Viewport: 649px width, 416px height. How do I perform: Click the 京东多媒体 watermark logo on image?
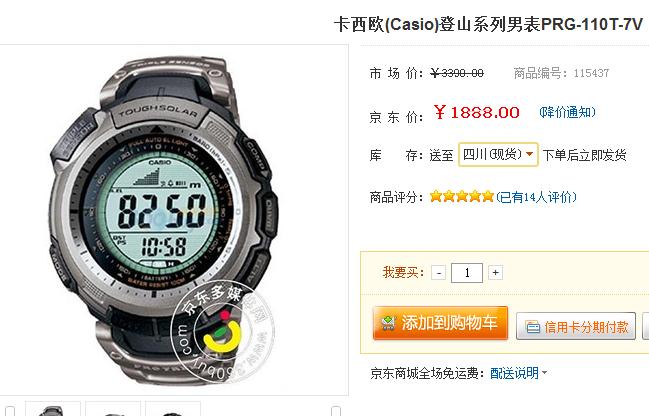point(223,332)
